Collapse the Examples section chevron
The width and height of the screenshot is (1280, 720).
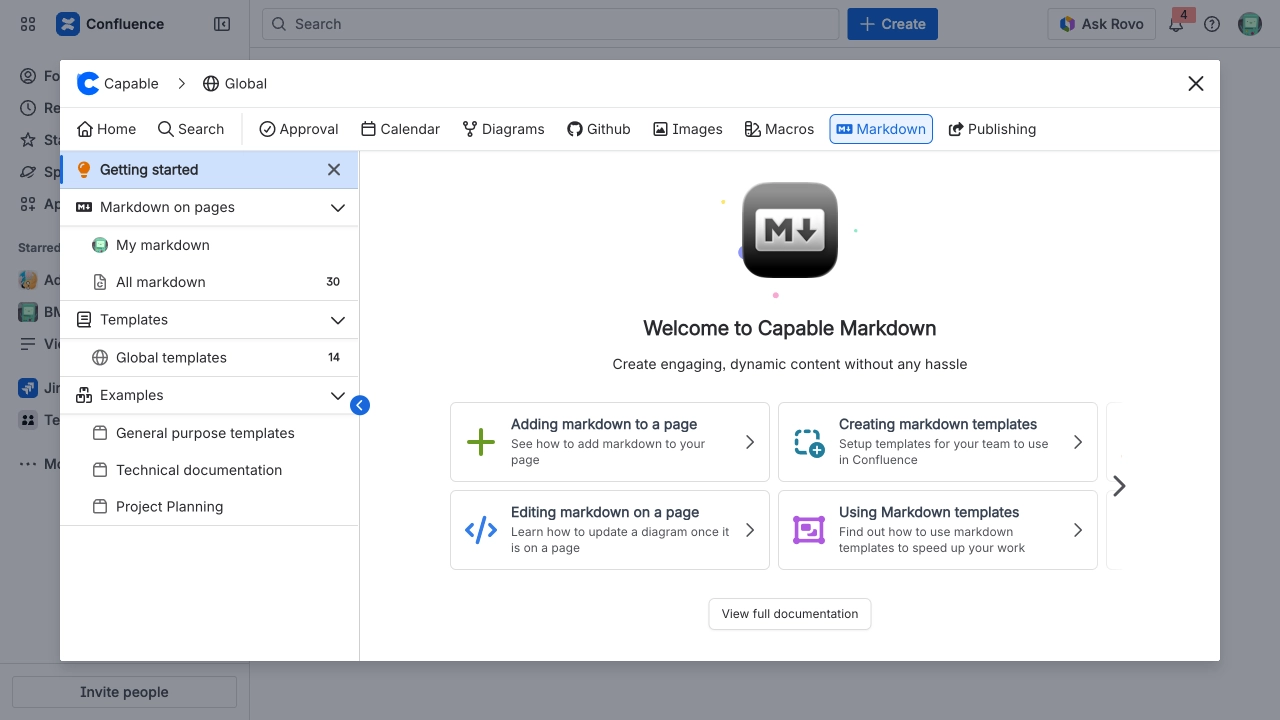tap(338, 396)
